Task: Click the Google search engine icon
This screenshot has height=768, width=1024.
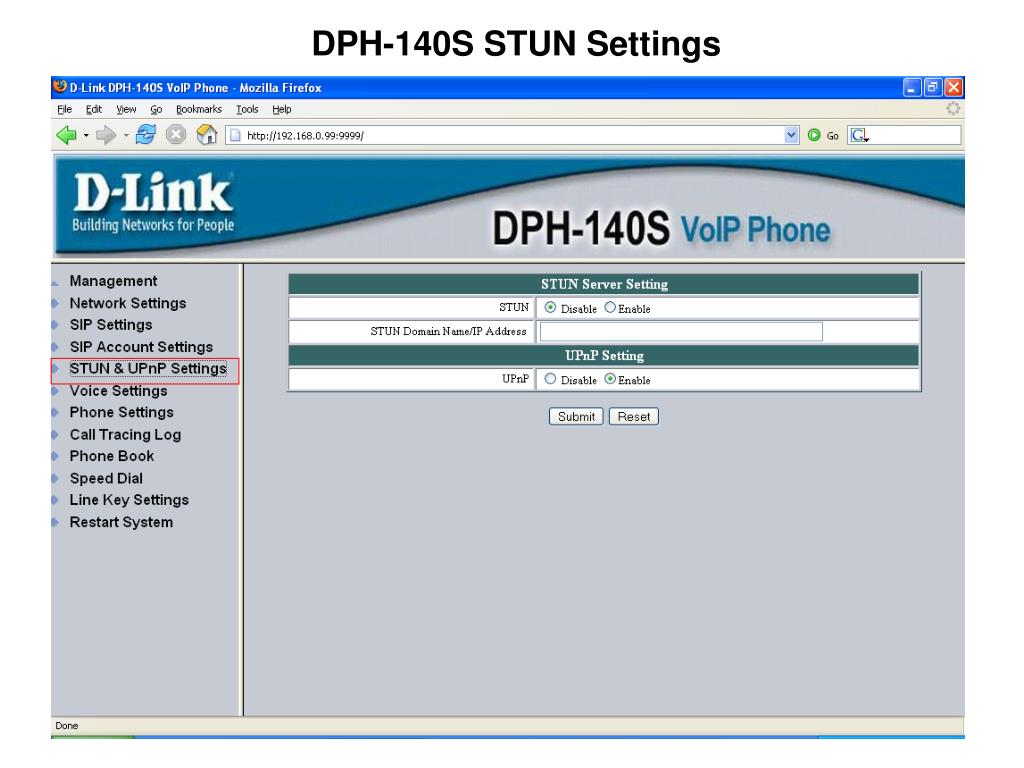Action: click(859, 135)
